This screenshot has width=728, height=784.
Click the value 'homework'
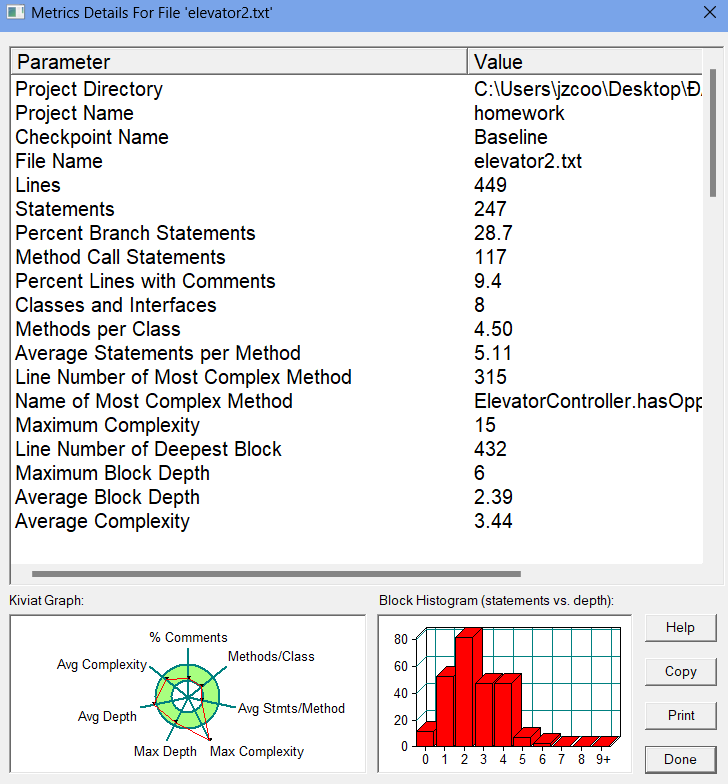point(519,114)
